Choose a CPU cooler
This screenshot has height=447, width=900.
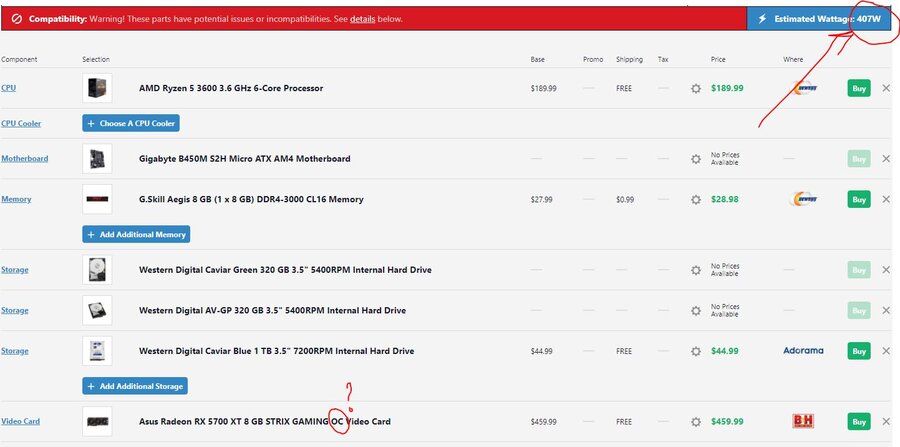pyautogui.click(x=131, y=123)
